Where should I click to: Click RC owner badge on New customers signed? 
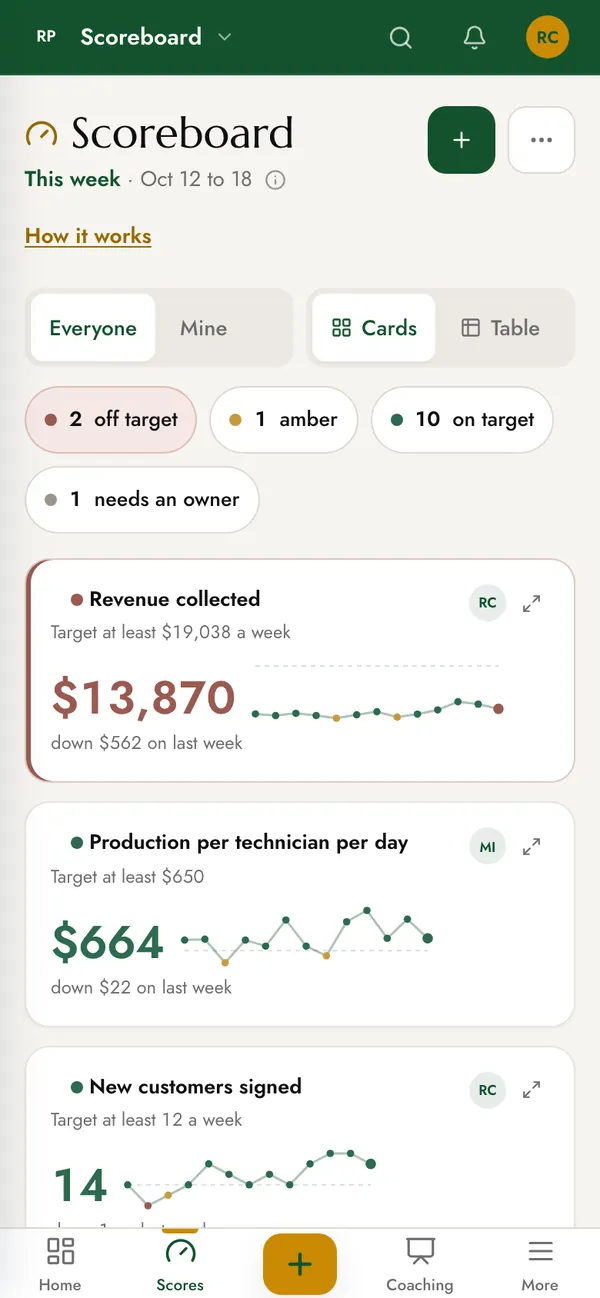click(x=487, y=1090)
